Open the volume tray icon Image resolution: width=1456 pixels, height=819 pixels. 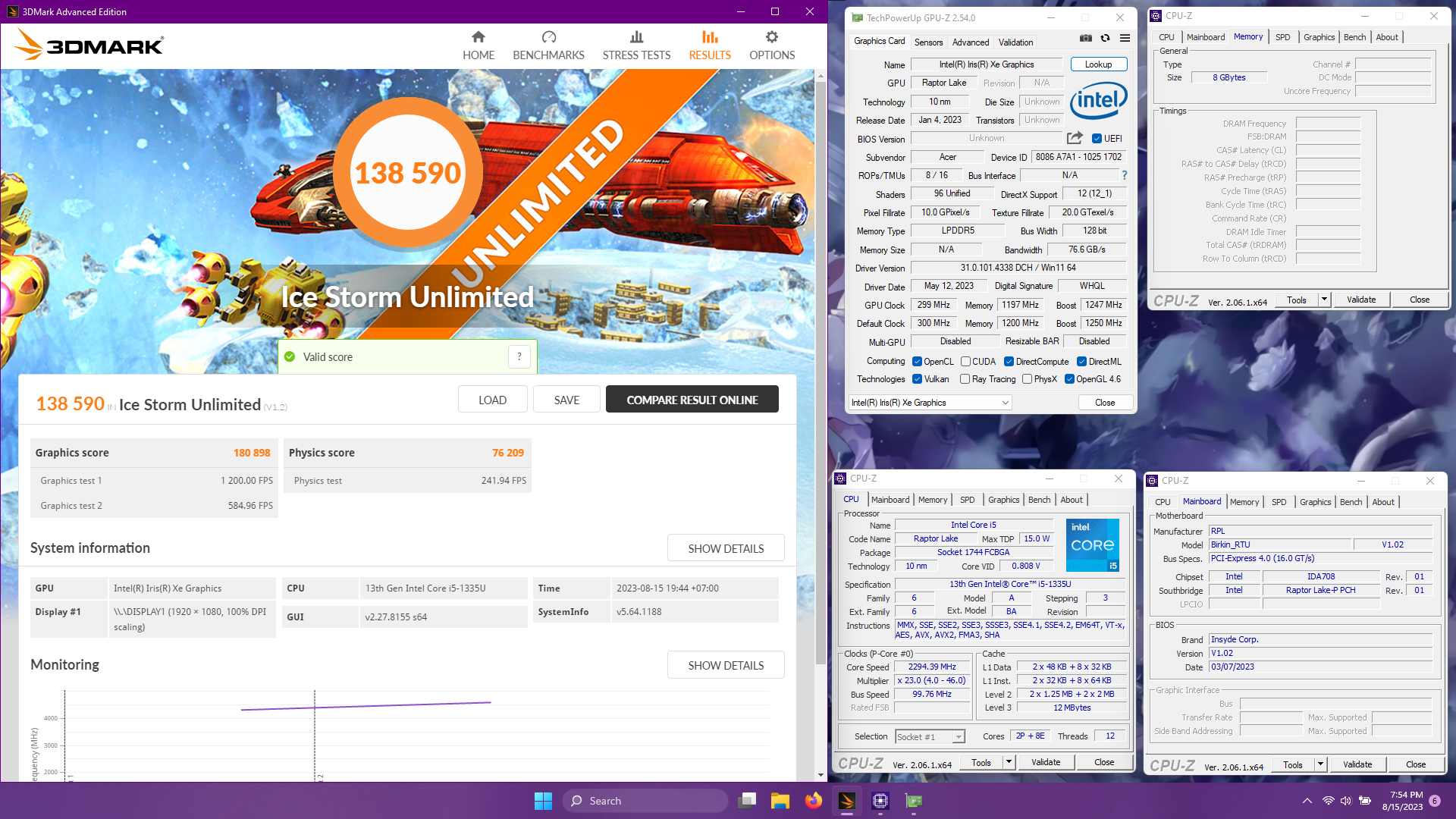1346,801
